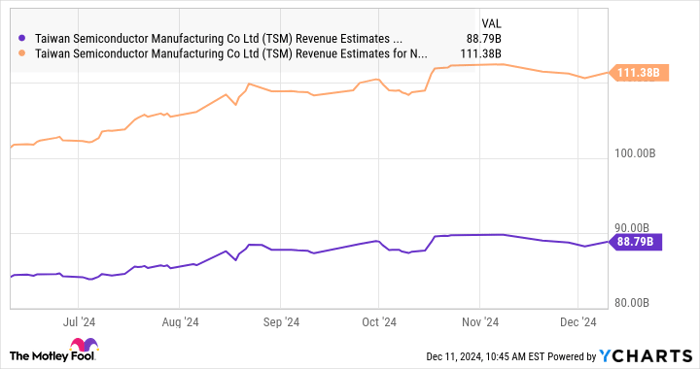Click the Oct '24 x-axis label
Viewport: 700px width, 369px height.
pos(379,322)
